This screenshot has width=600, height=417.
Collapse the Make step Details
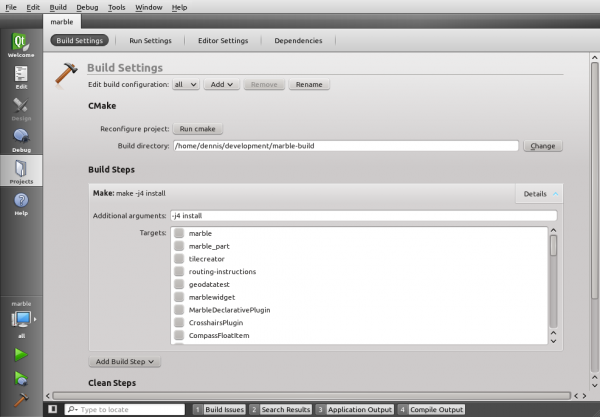(541, 194)
